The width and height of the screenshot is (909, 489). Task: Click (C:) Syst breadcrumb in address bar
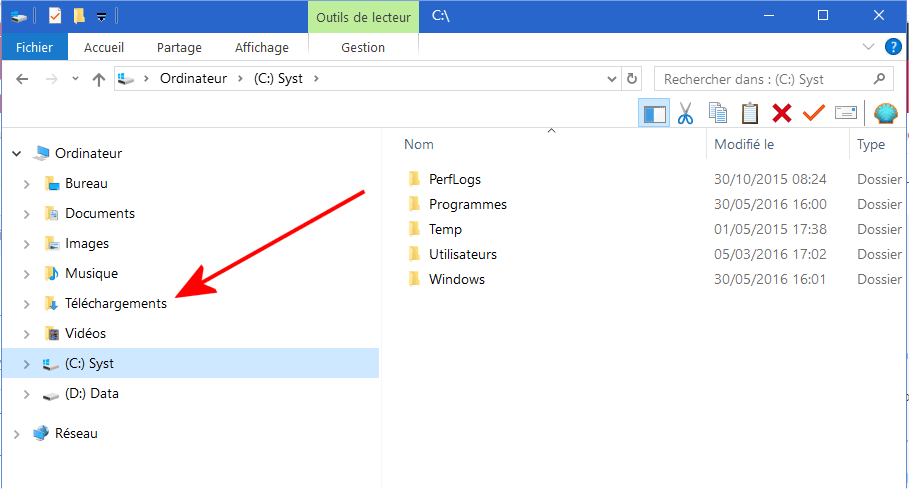point(278,78)
